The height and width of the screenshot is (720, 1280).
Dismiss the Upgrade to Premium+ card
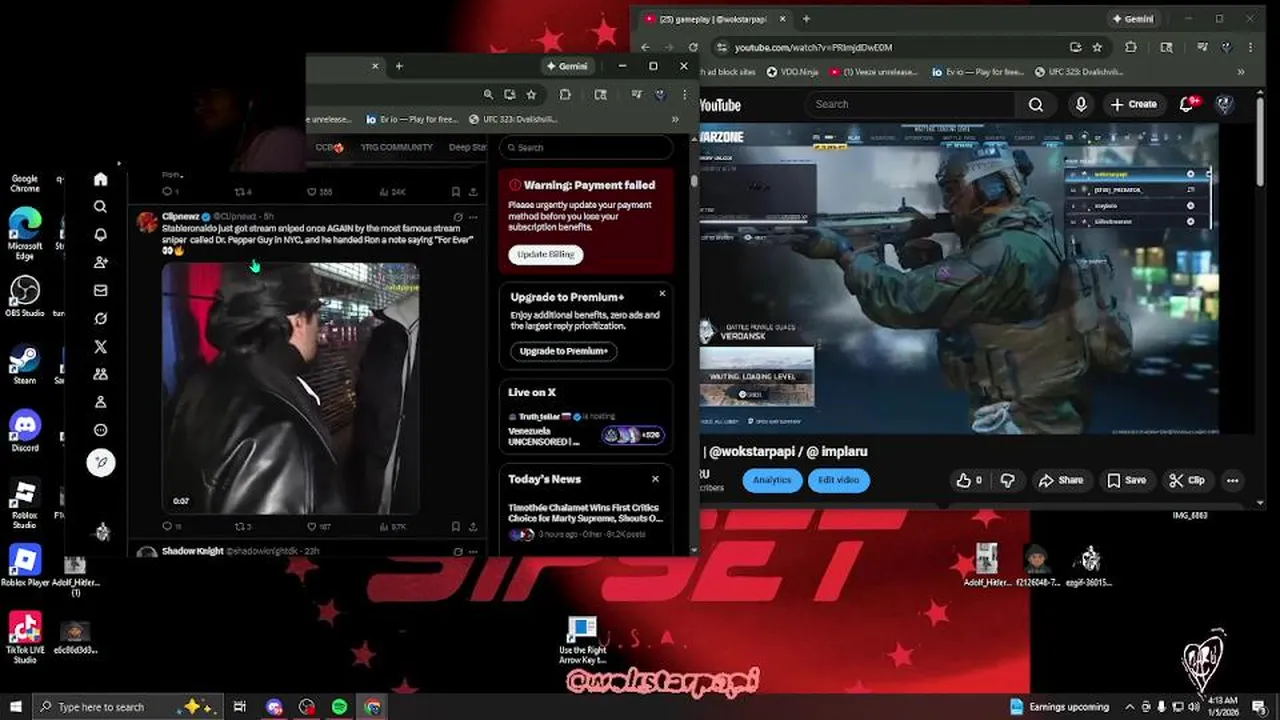(x=662, y=294)
